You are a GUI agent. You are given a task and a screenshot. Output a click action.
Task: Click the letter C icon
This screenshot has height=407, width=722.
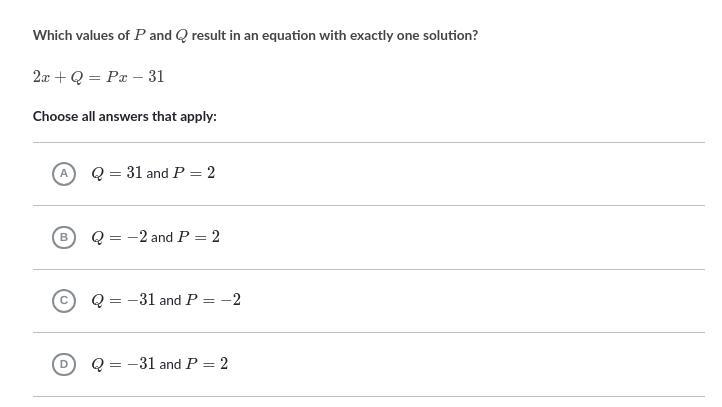point(64,300)
